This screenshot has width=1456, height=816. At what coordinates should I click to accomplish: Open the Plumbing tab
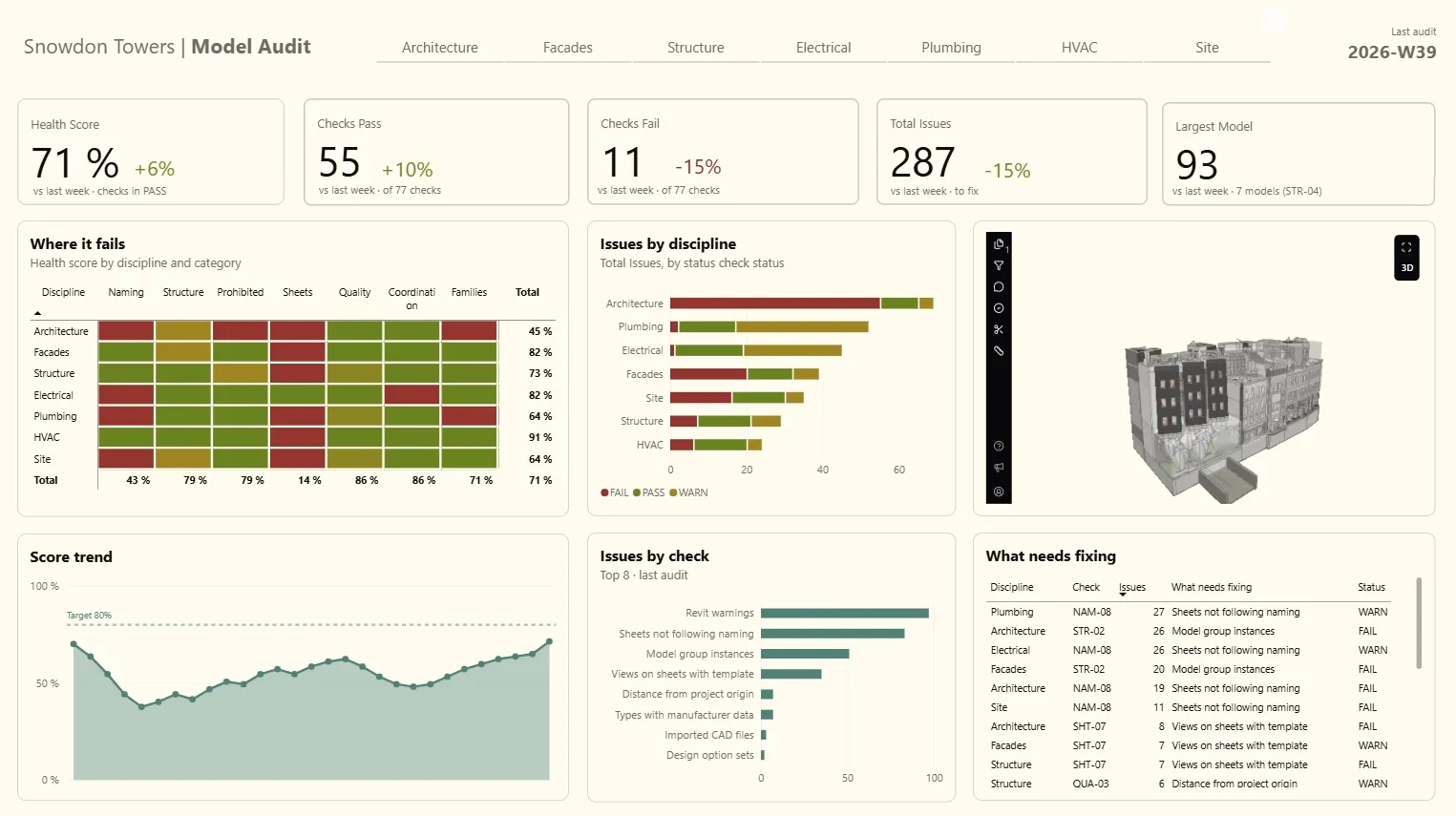[x=952, y=48]
